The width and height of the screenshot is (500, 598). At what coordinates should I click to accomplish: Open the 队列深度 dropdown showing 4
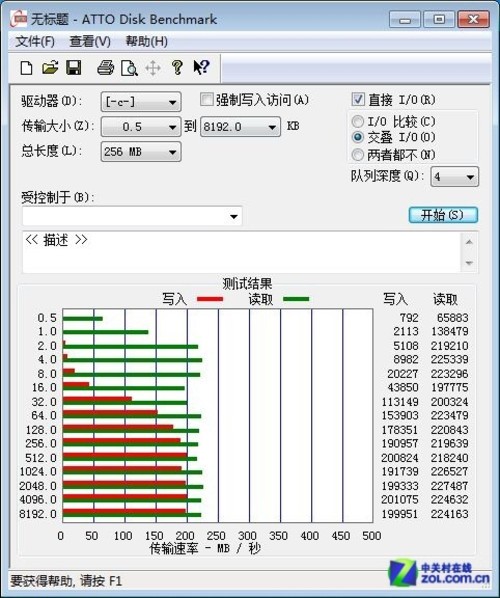coord(454,177)
